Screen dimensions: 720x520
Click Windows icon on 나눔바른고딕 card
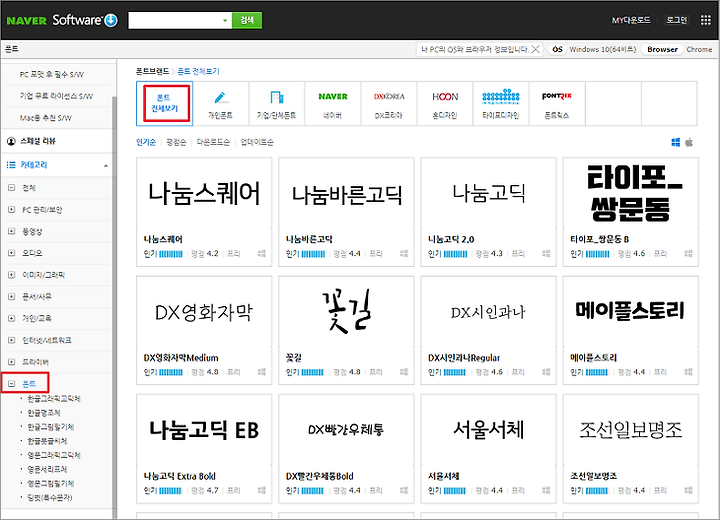click(x=404, y=254)
